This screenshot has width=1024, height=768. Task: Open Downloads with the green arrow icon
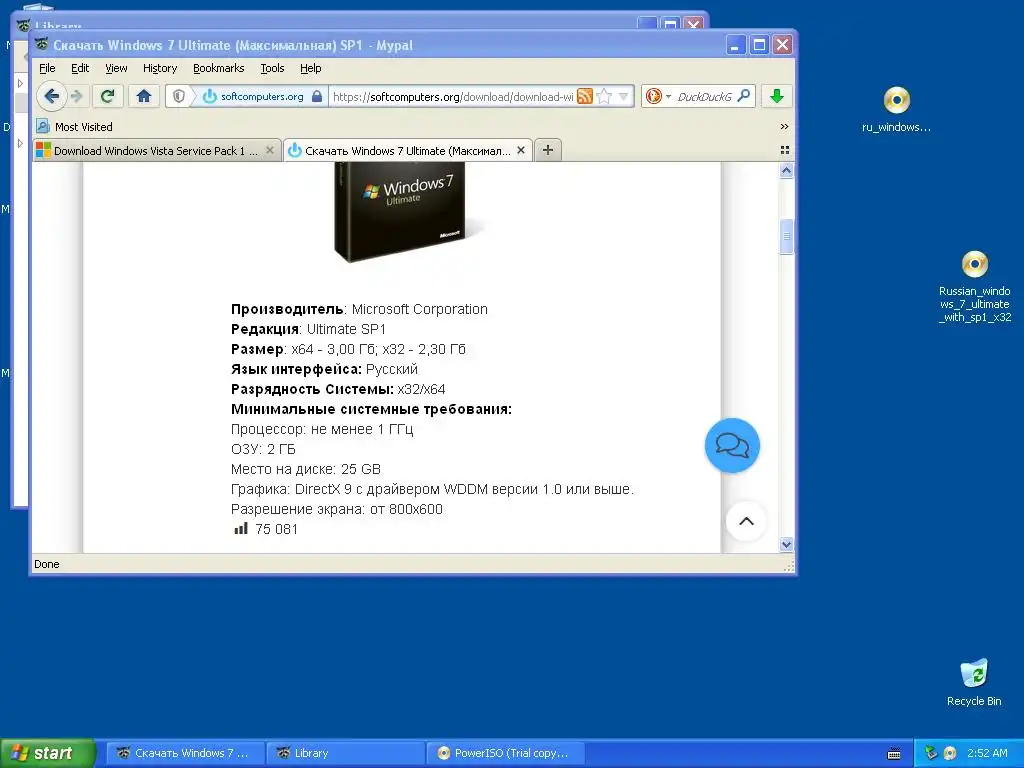point(776,97)
